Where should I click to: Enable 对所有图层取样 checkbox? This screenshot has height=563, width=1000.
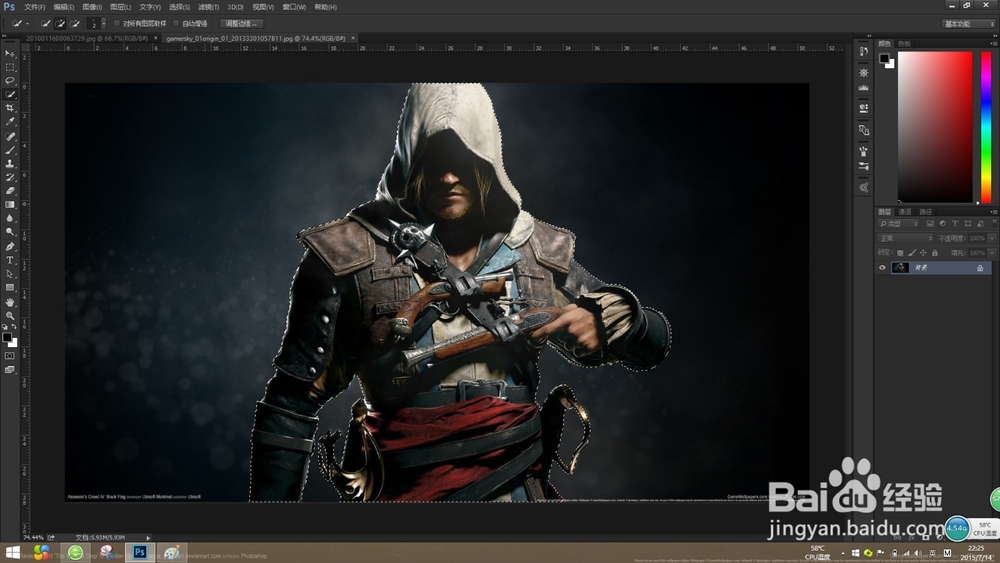point(117,24)
